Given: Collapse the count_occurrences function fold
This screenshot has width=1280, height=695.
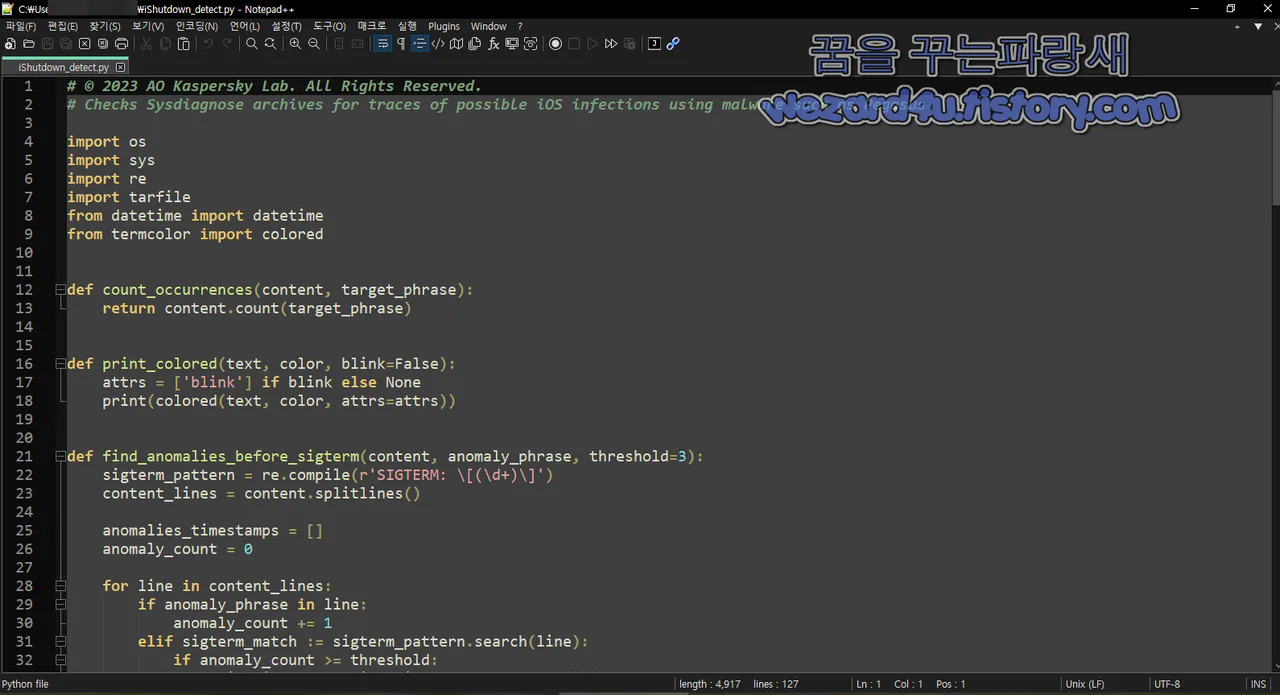Looking at the screenshot, I should coord(60,289).
